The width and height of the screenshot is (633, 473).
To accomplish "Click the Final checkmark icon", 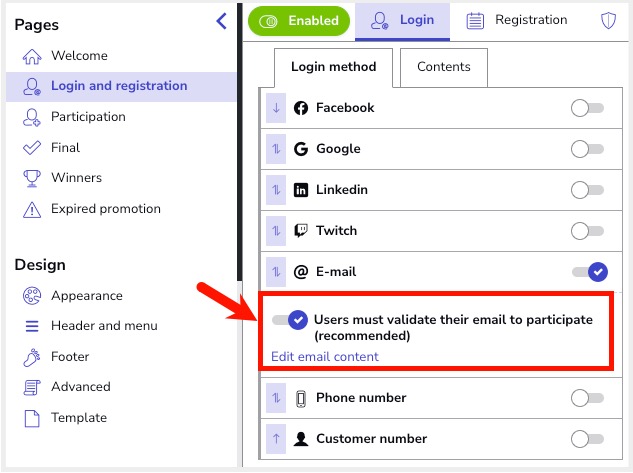I will pyautogui.click(x=32, y=148).
